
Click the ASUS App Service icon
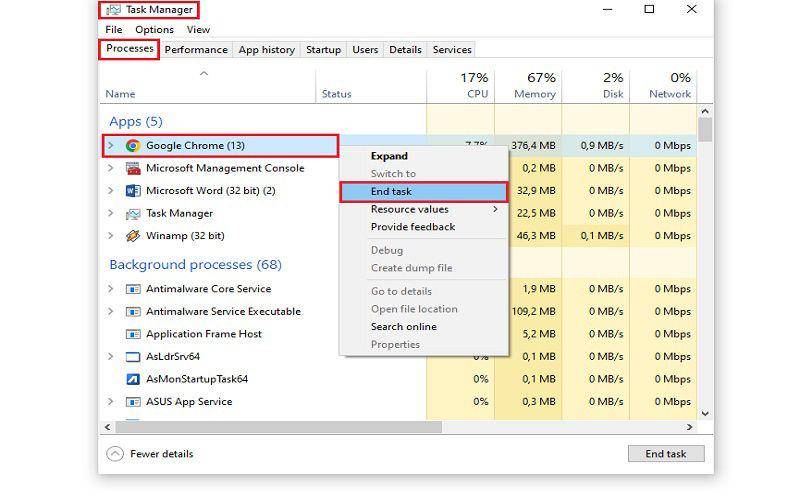click(x=133, y=402)
